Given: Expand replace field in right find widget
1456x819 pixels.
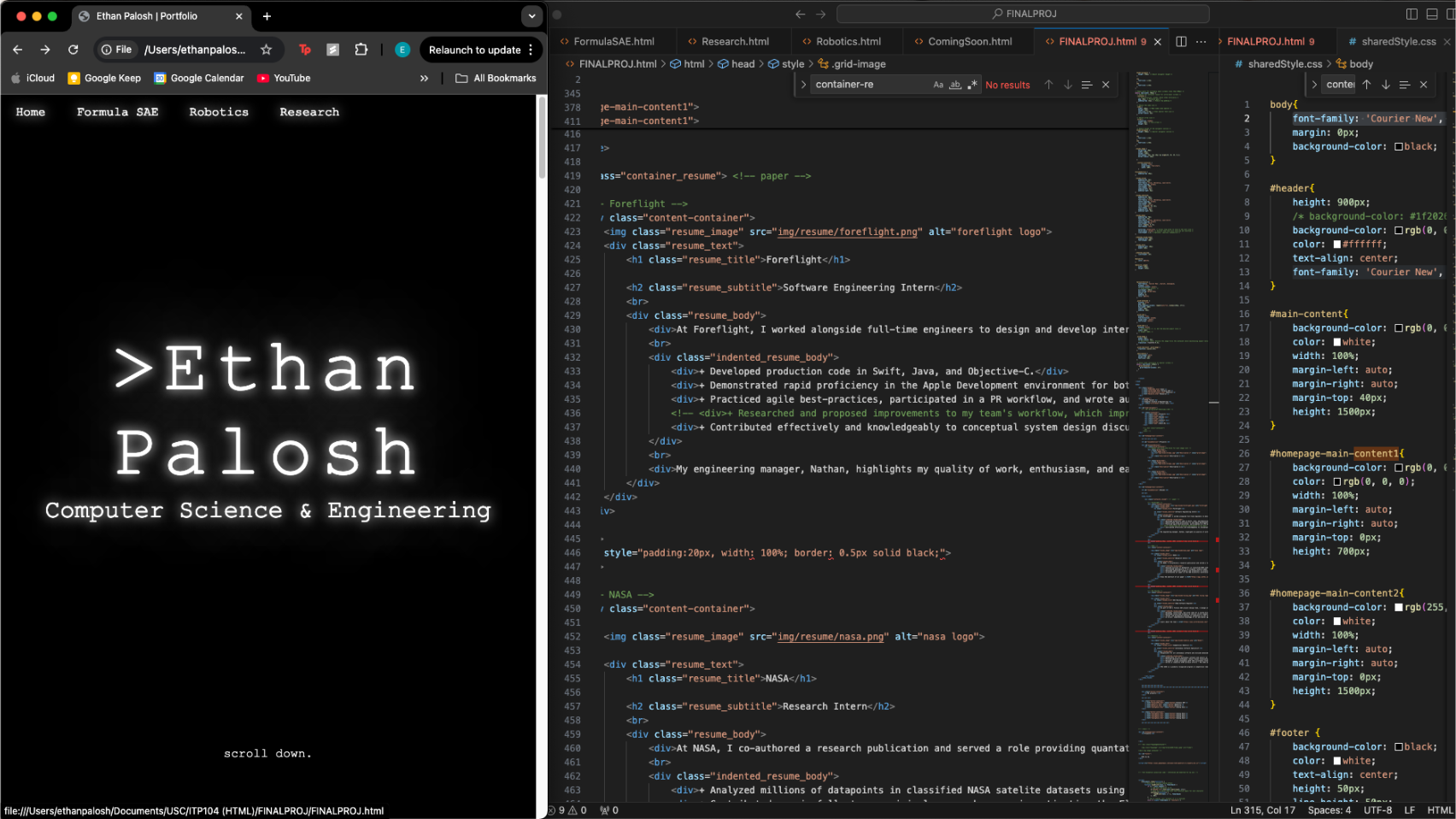Looking at the screenshot, I should [1314, 85].
